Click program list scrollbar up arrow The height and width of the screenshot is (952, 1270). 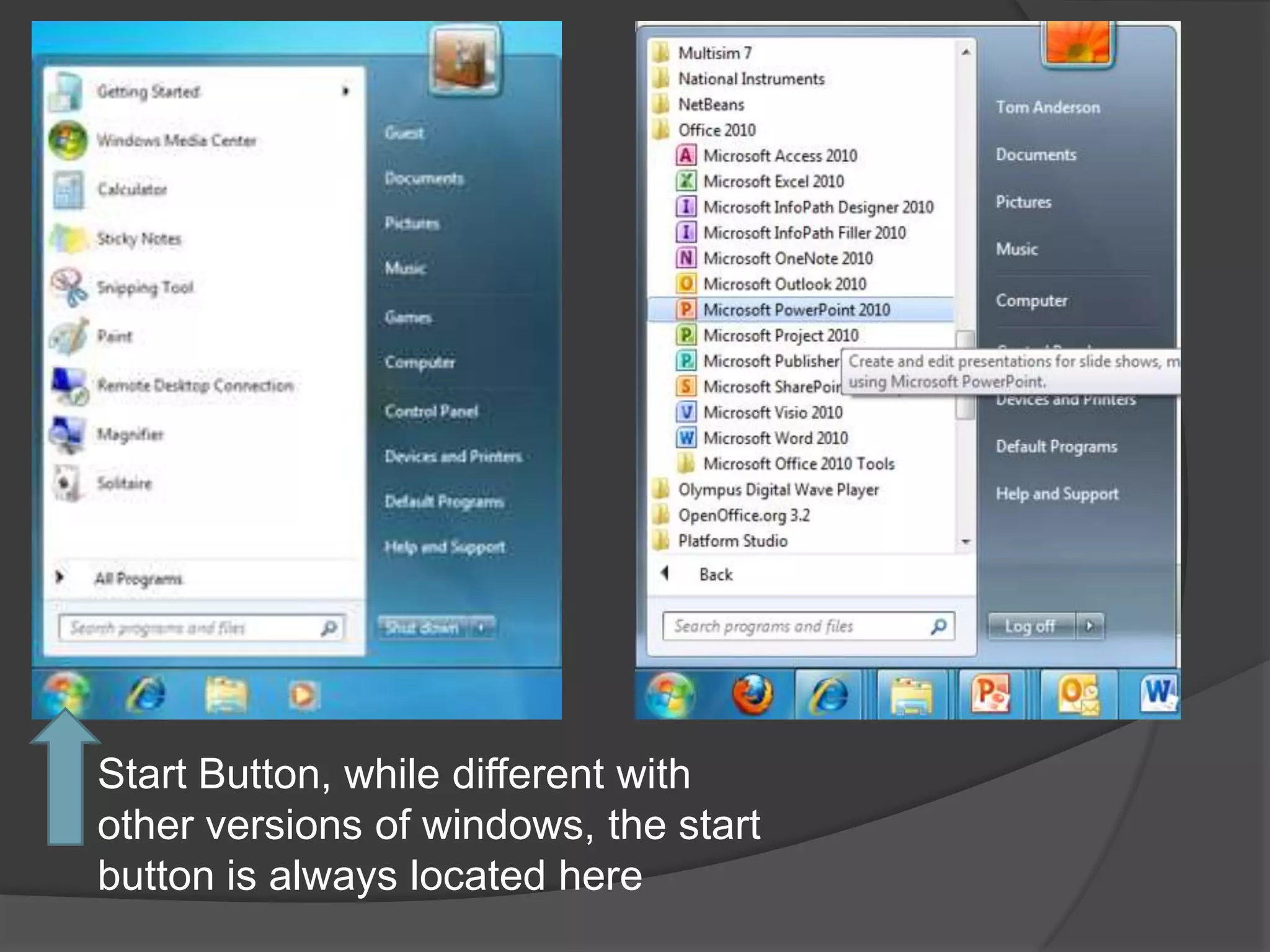click(x=966, y=53)
